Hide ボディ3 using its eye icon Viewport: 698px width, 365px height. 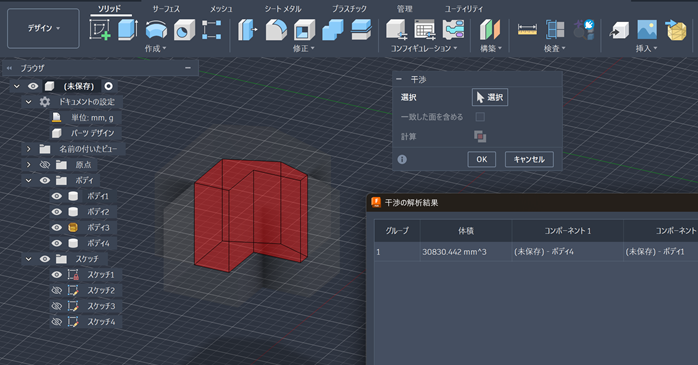pos(57,227)
